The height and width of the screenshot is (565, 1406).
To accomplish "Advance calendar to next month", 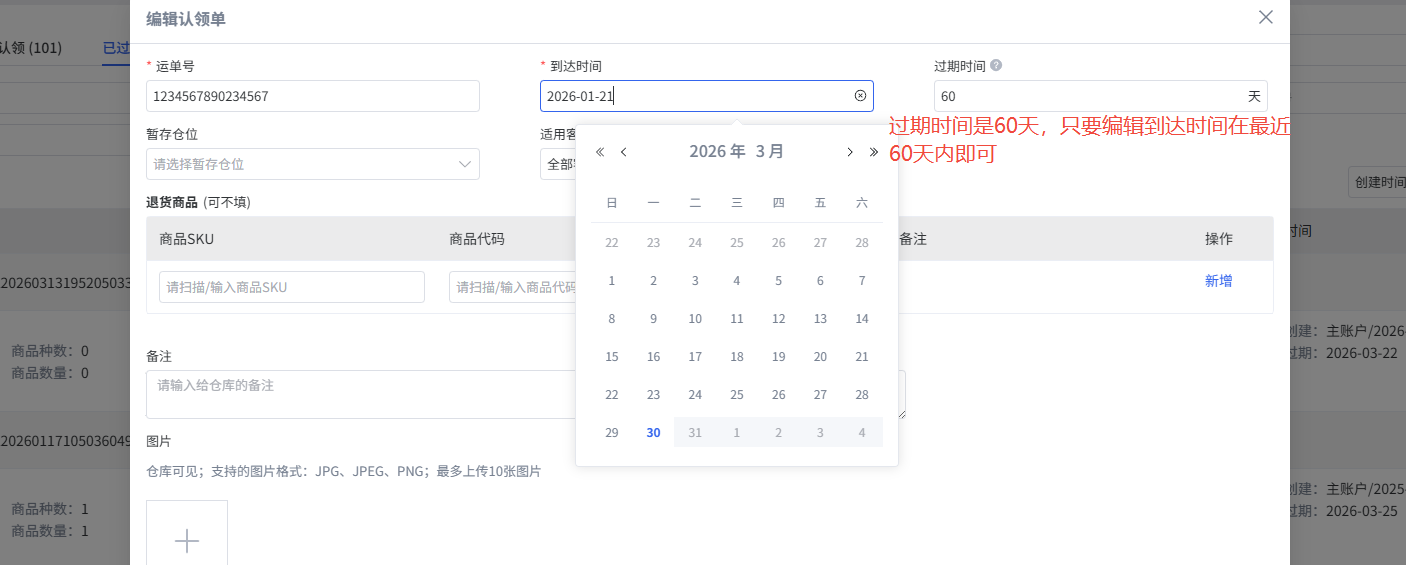I will click(x=849, y=152).
